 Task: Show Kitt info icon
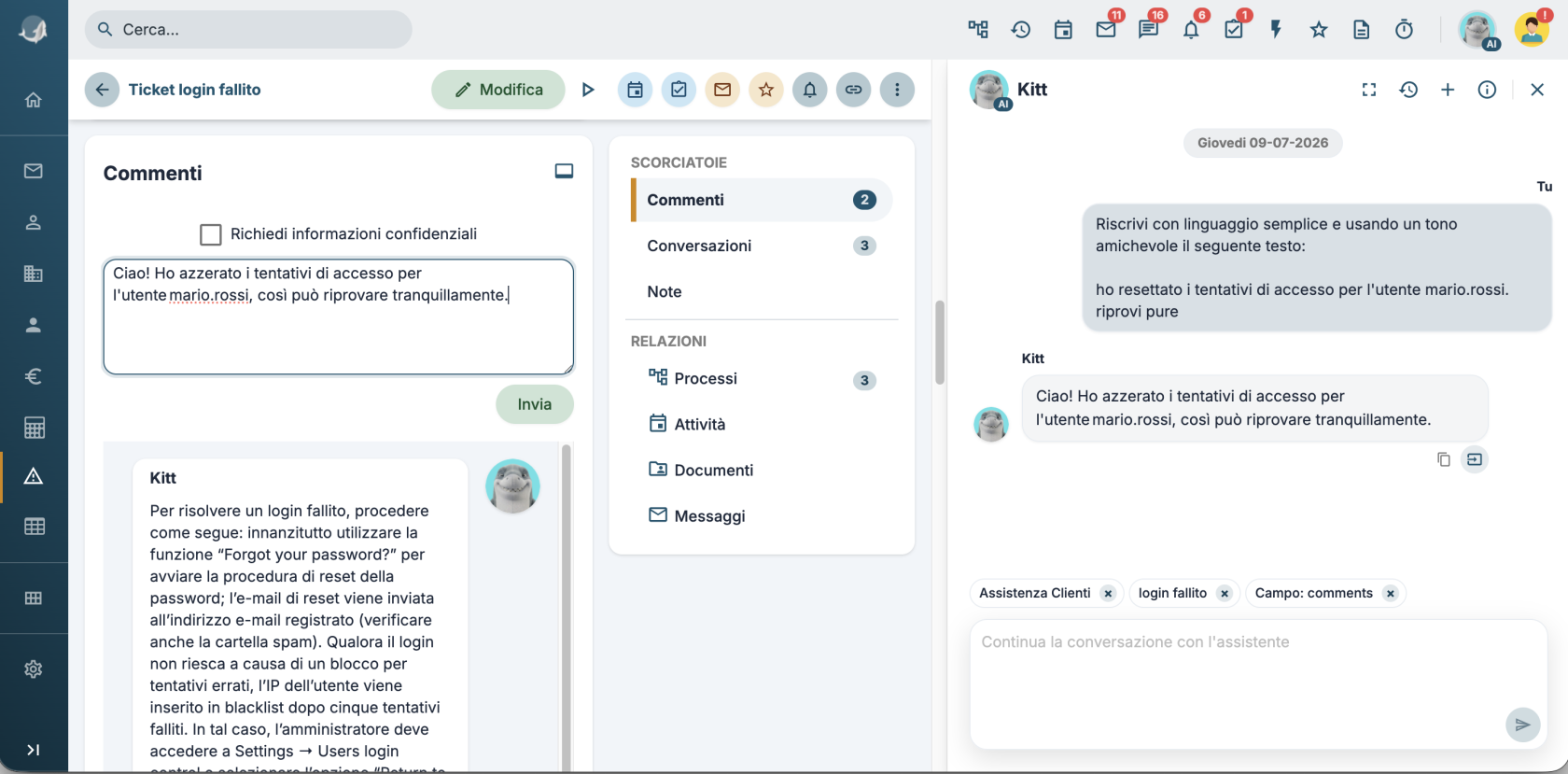1487,90
